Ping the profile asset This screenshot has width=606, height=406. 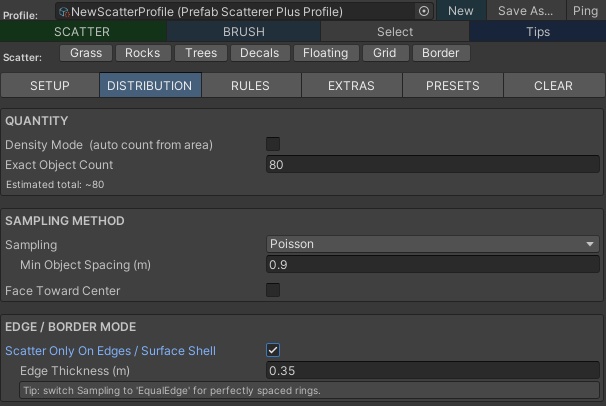tap(585, 10)
